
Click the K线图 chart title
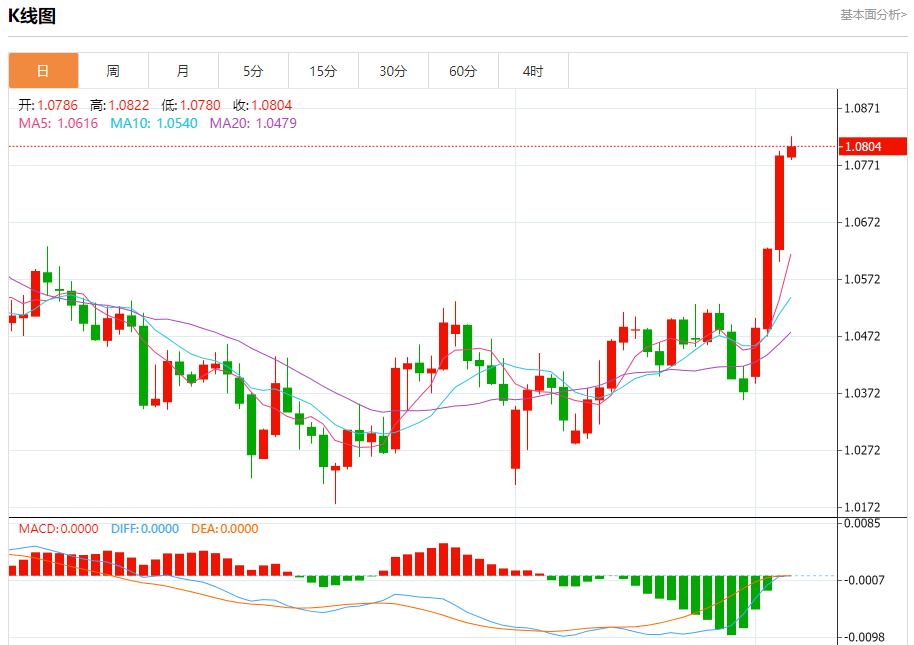point(31,16)
